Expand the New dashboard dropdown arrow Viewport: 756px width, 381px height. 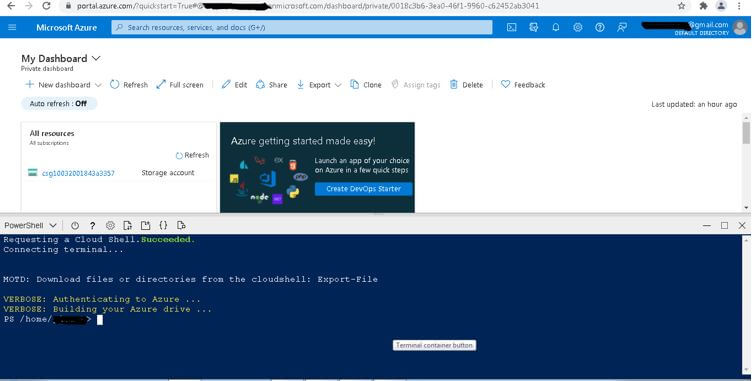click(x=98, y=85)
